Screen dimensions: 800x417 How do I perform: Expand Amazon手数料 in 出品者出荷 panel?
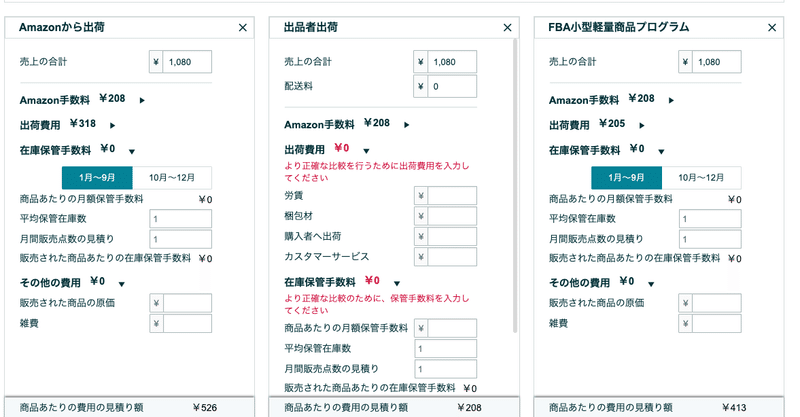[x=407, y=125]
